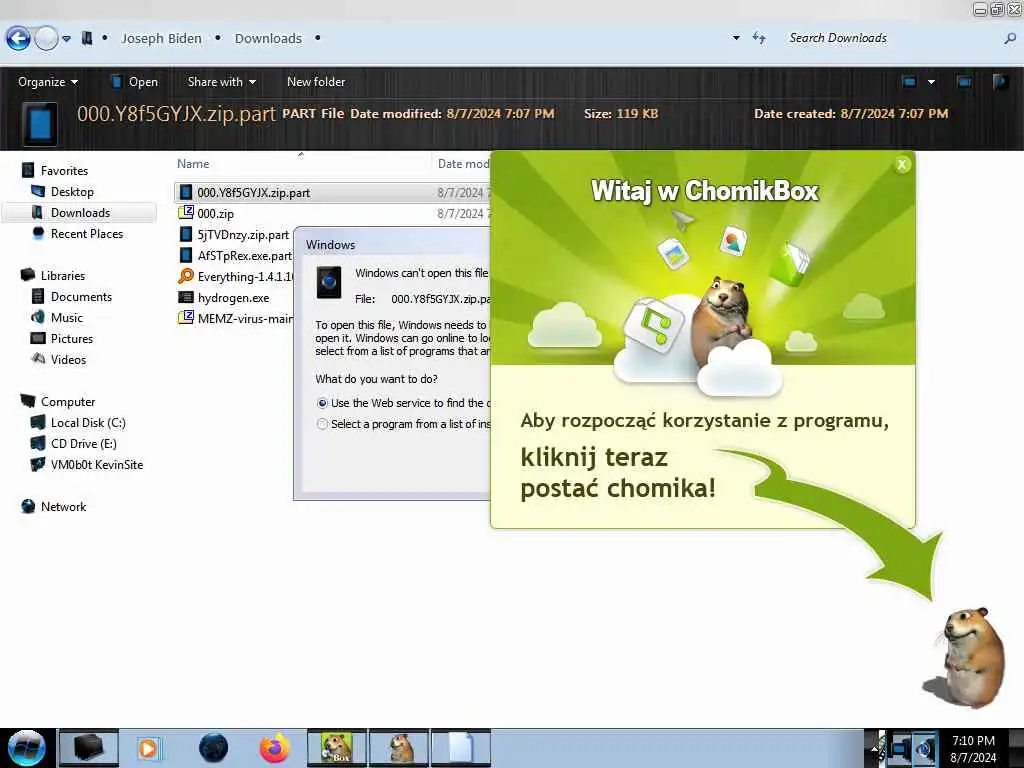
Task: Select Pictures library
Action: (72, 338)
